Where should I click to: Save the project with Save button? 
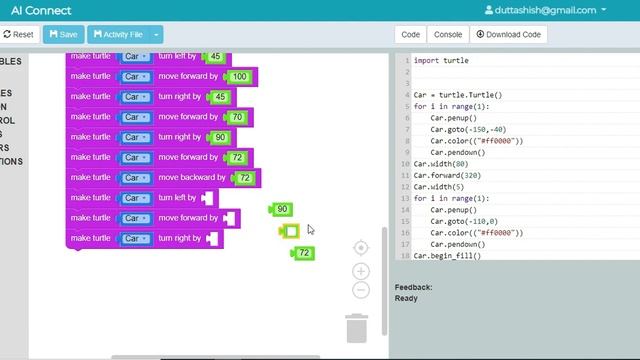63,35
